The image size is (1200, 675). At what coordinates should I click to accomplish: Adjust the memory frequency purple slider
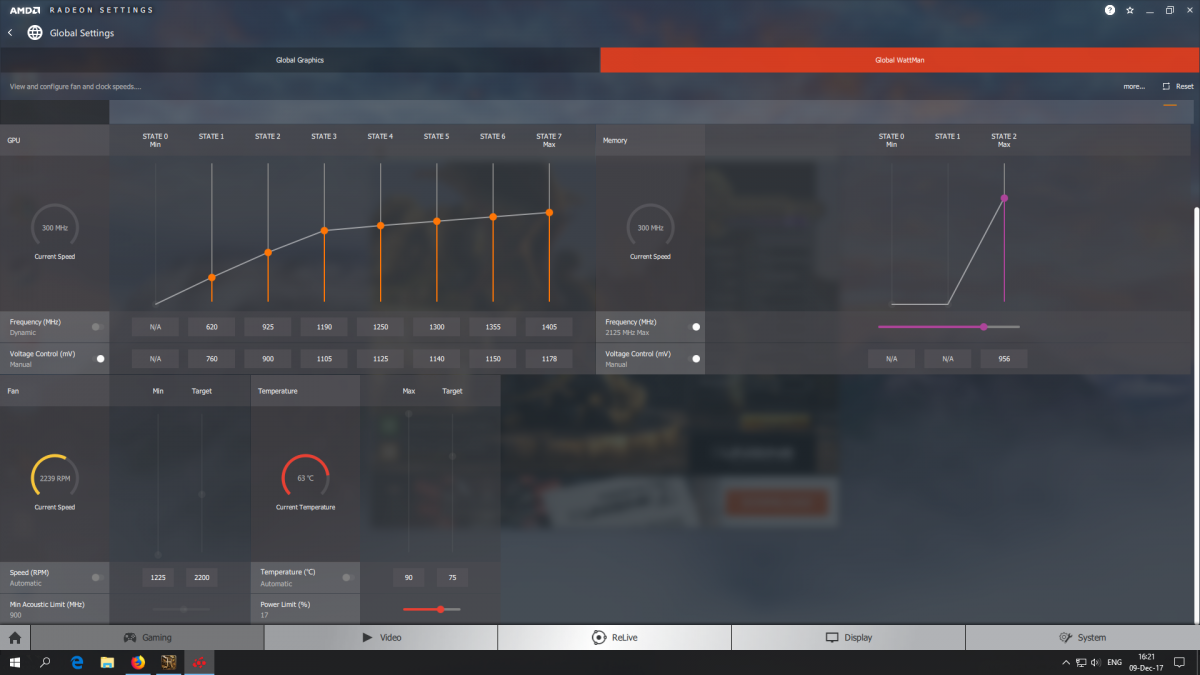point(949,326)
